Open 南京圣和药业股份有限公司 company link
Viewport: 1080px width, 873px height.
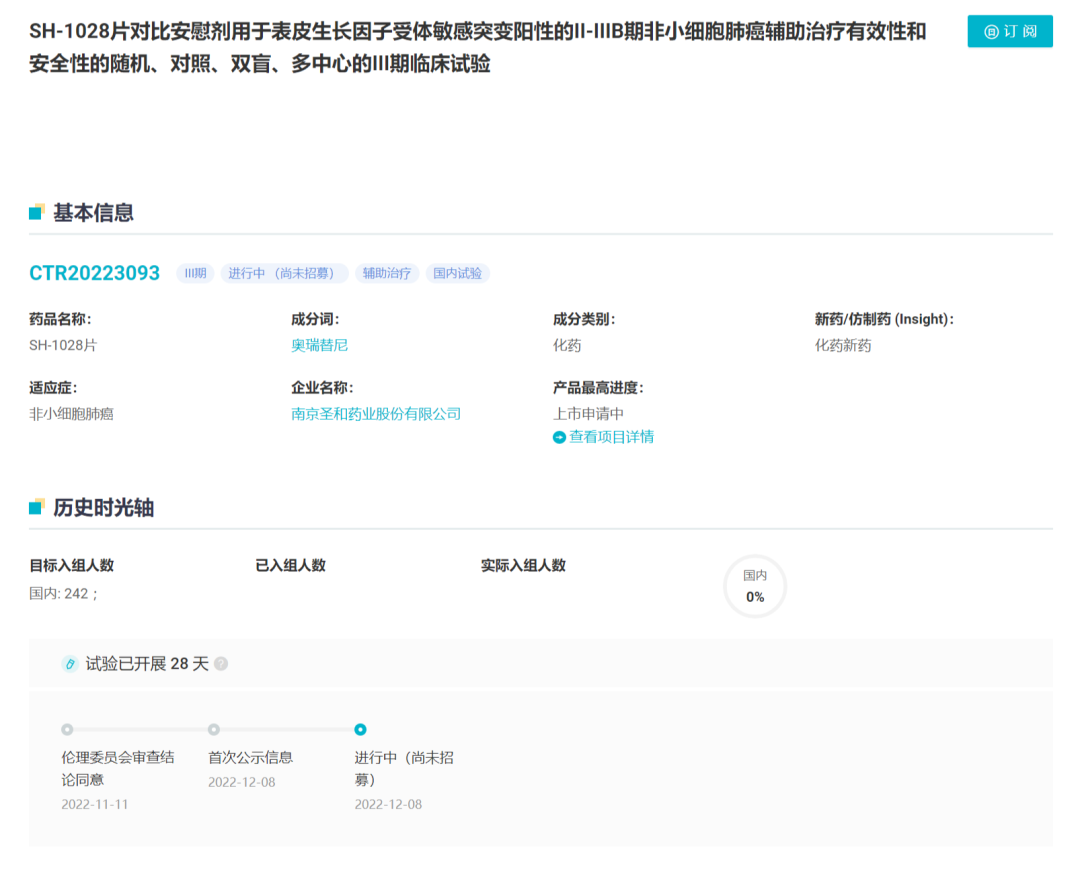(376, 414)
